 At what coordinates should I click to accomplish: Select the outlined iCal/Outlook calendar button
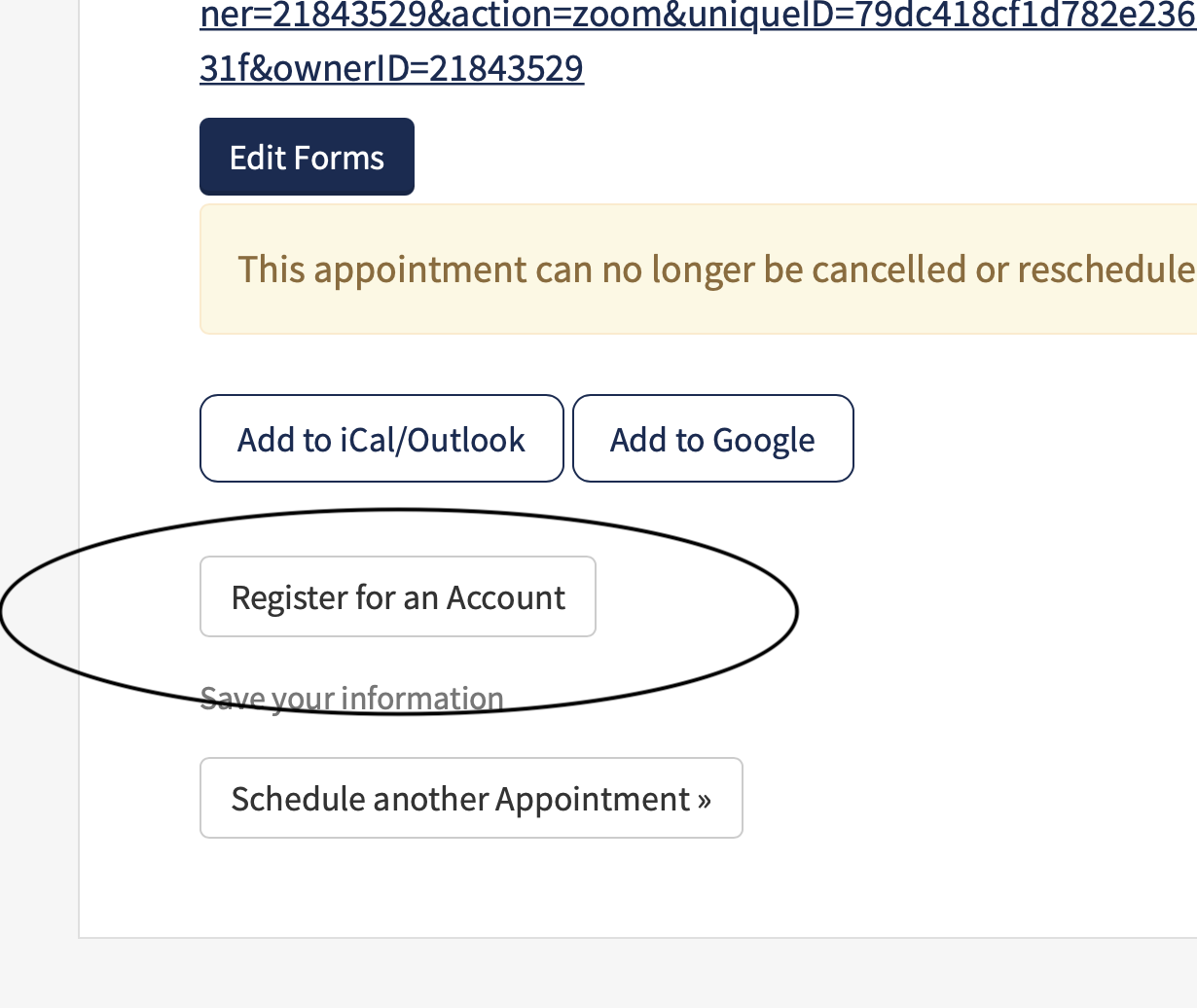381,439
